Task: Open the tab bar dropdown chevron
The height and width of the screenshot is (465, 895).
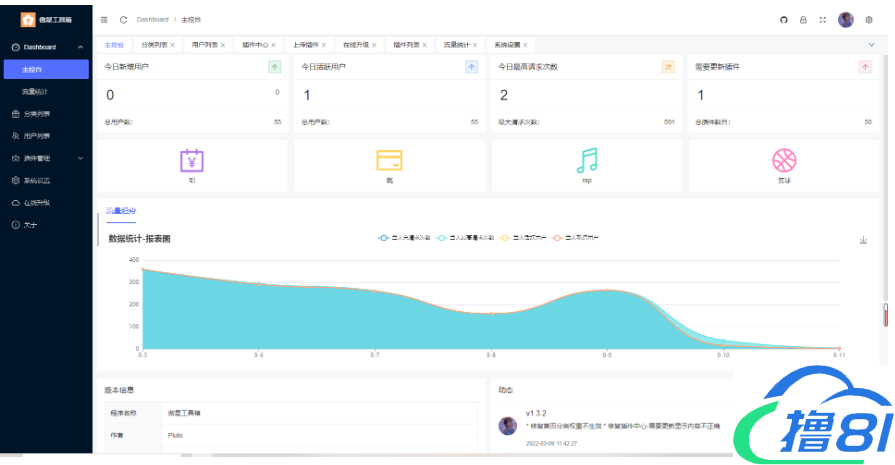Action: click(x=871, y=45)
